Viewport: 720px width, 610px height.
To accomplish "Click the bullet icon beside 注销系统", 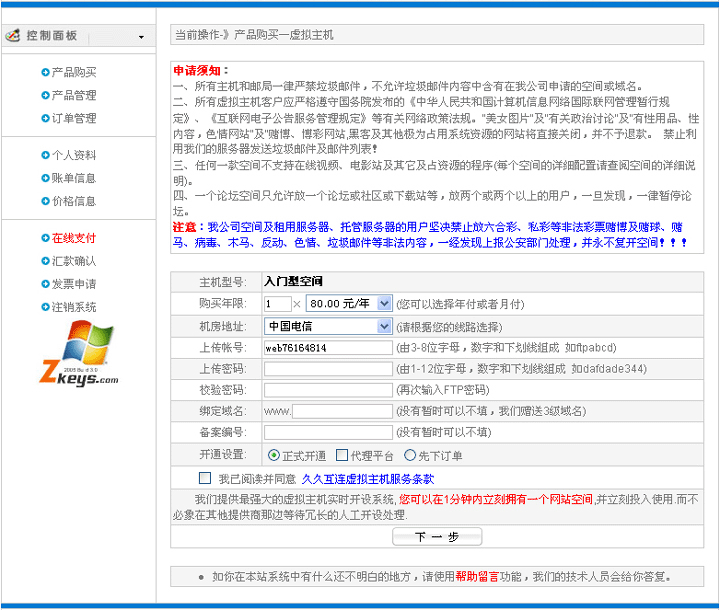I will [x=45, y=307].
